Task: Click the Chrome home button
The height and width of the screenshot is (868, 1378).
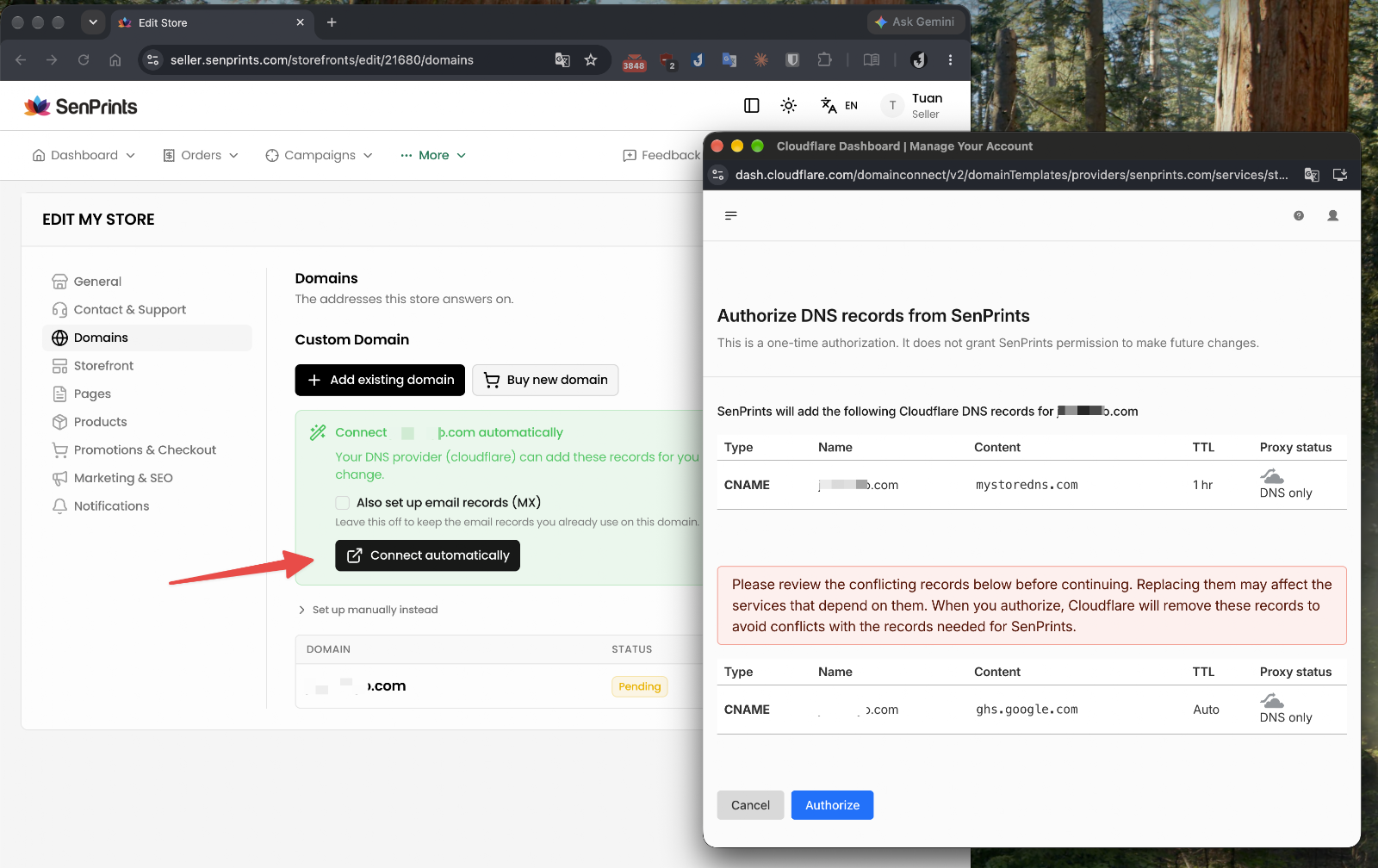Action: pos(115,60)
